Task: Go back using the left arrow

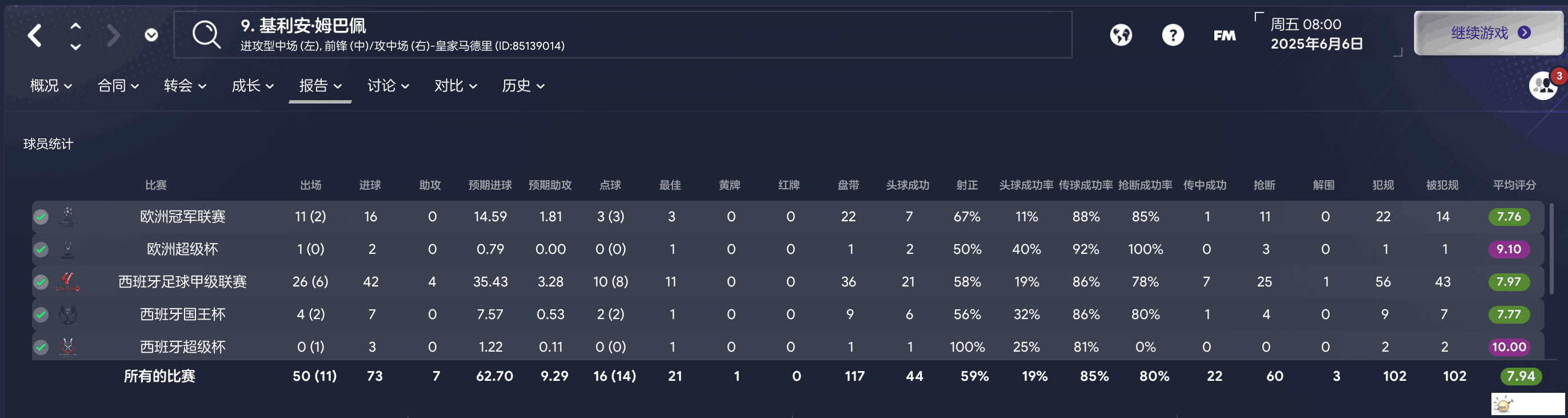Action: click(35, 35)
